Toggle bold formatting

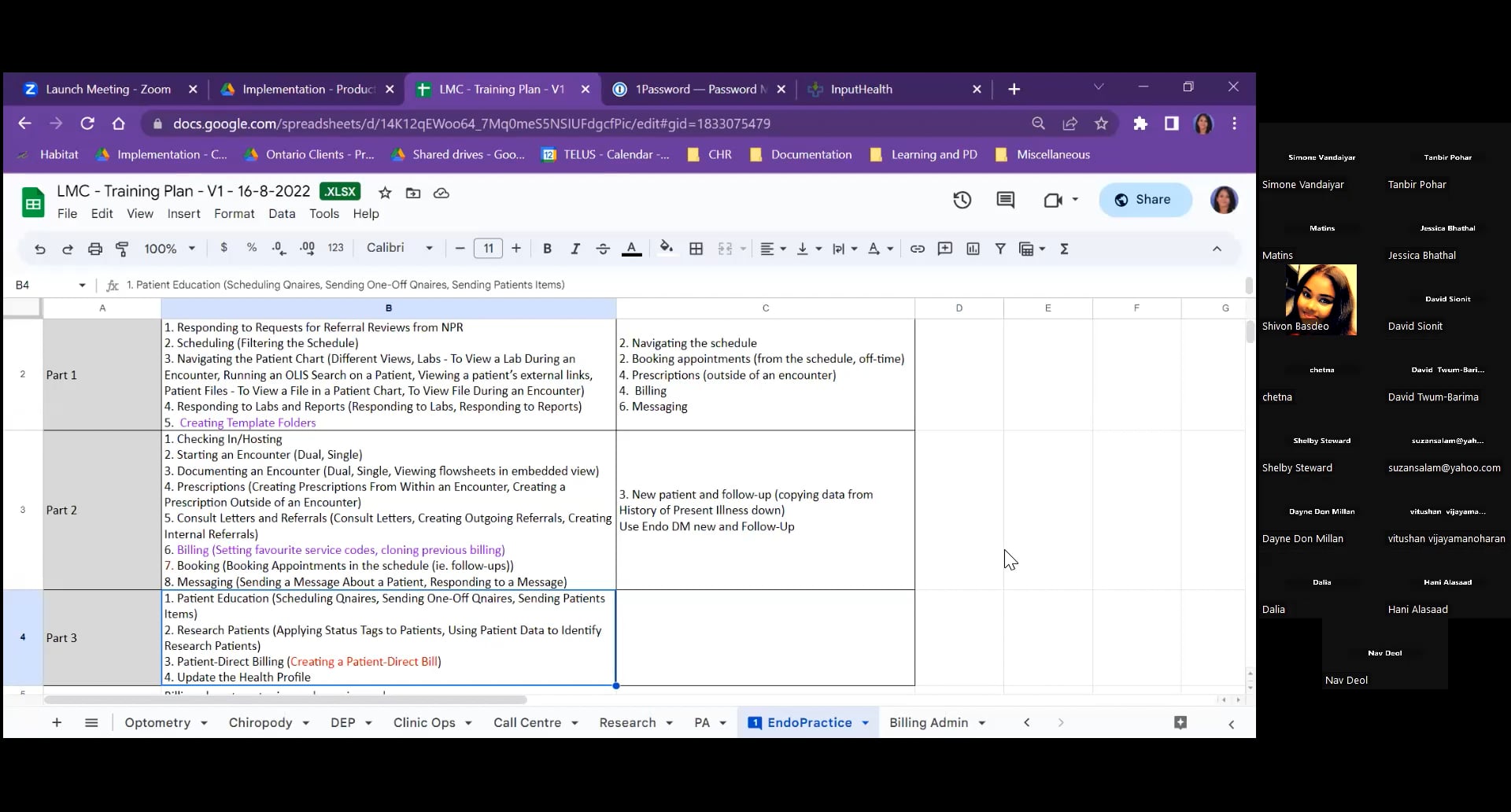(547, 249)
